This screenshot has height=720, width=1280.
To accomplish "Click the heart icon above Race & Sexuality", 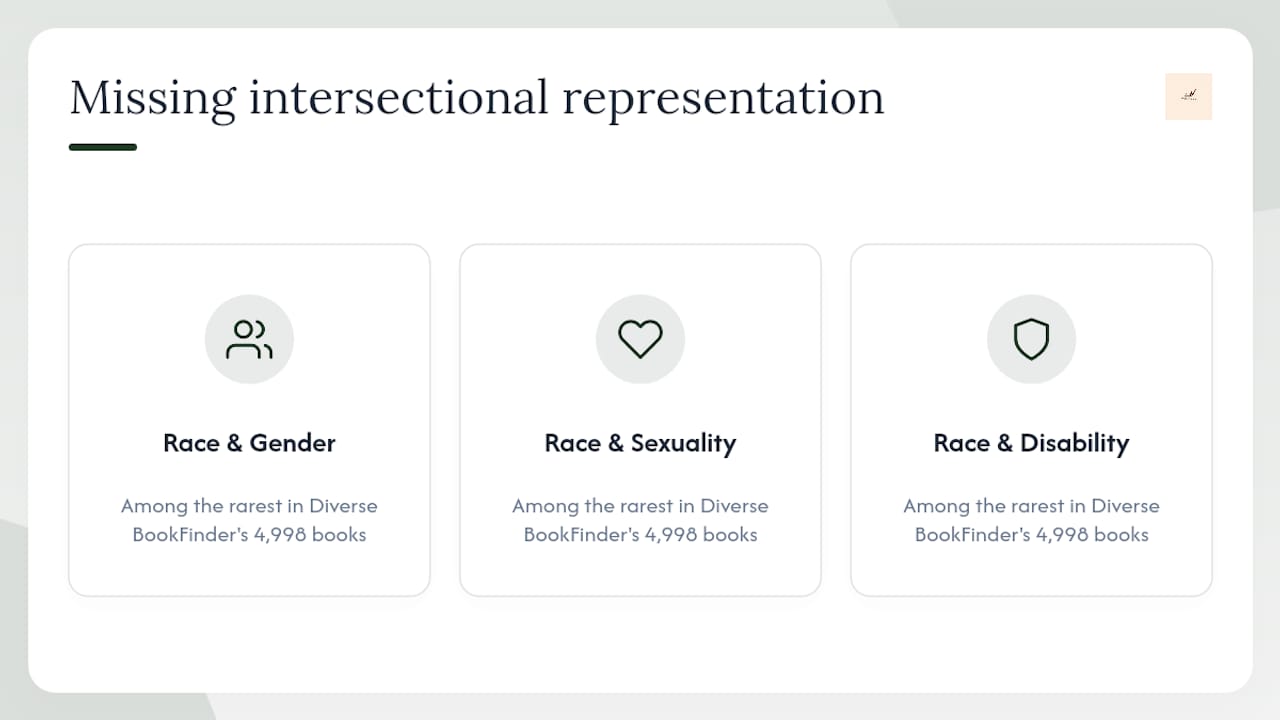I will [640, 339].
